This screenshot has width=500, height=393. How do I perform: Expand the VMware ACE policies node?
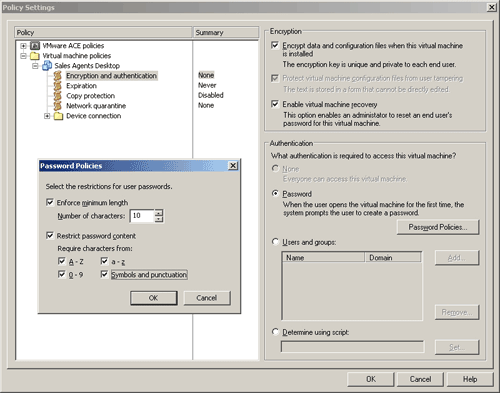[x=23, y=46]
